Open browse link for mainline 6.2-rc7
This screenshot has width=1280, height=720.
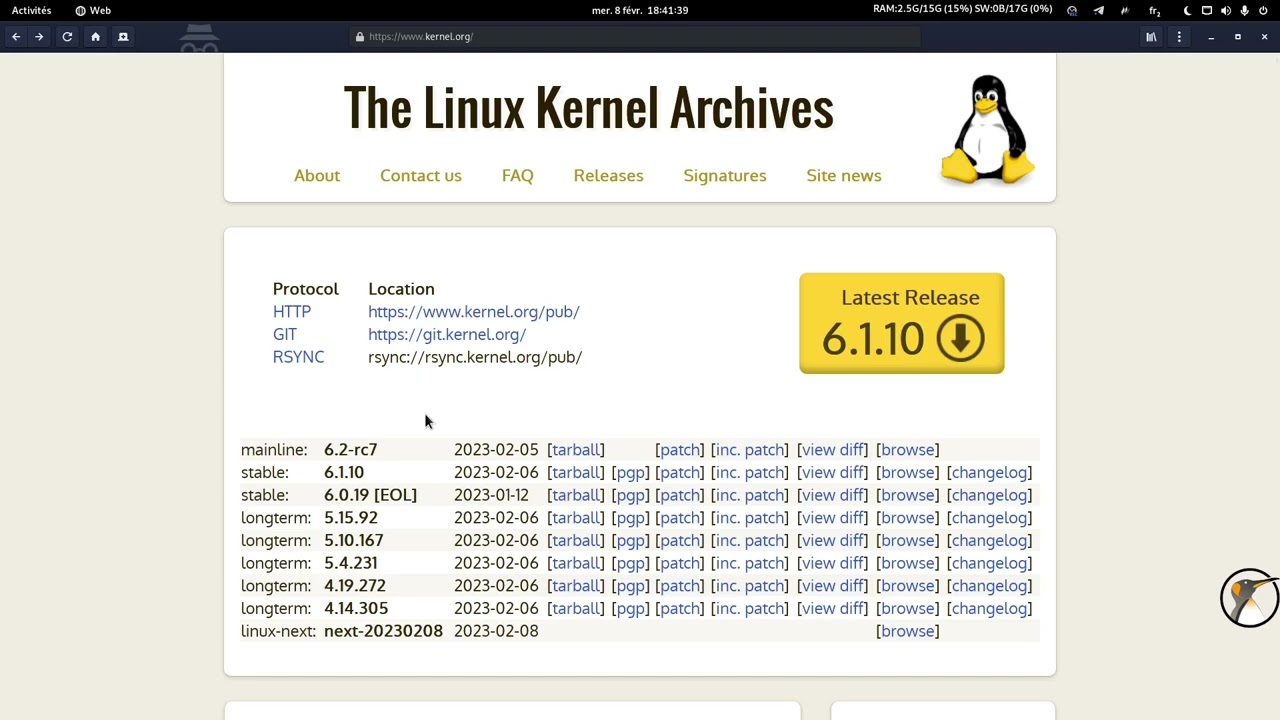point(908,450)
